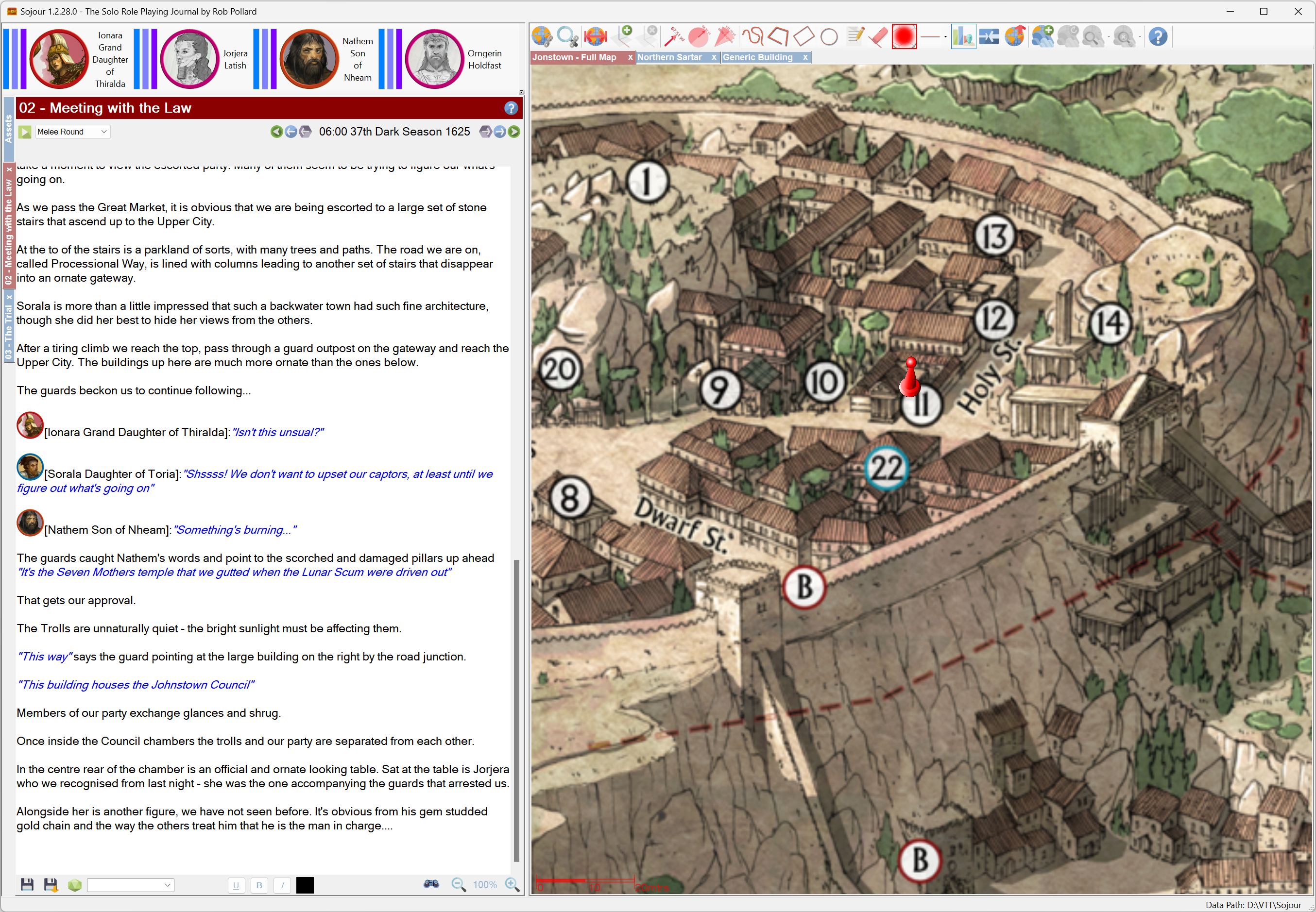Open the black text color swatch
1316x912 pixels.
pos(305,885)
